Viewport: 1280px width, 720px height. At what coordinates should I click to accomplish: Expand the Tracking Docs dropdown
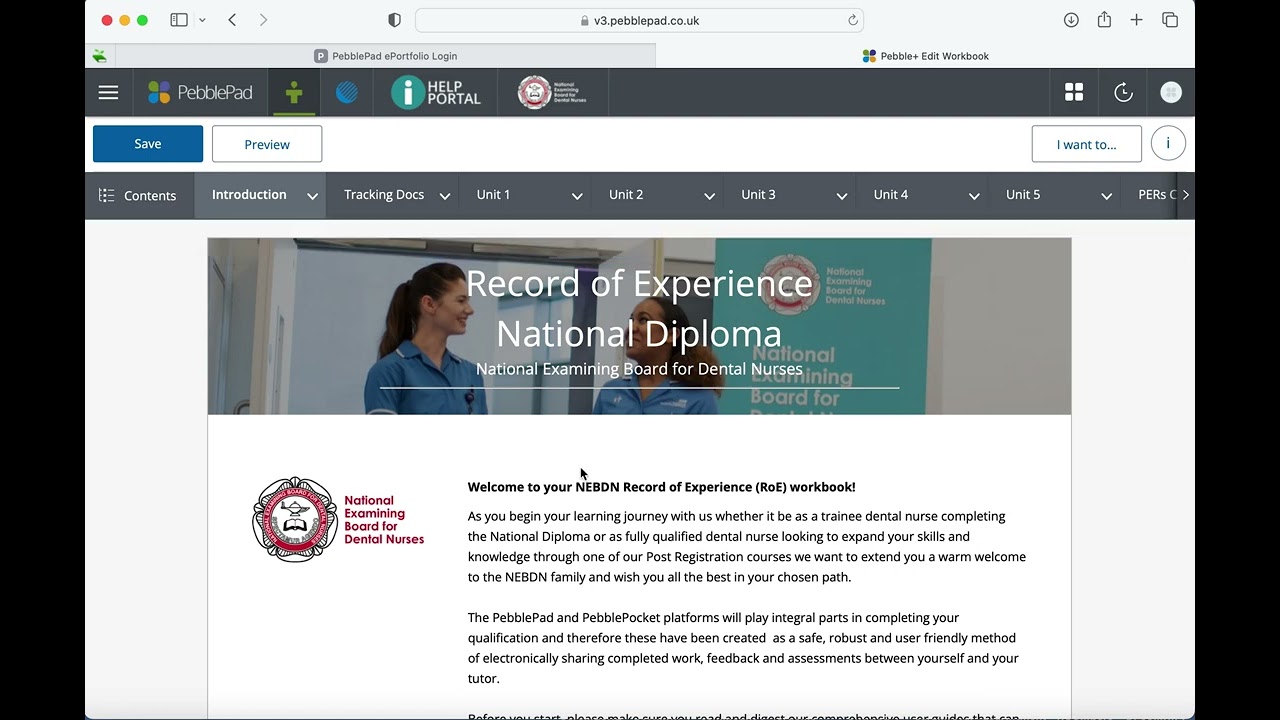click(x=445, y=196)
